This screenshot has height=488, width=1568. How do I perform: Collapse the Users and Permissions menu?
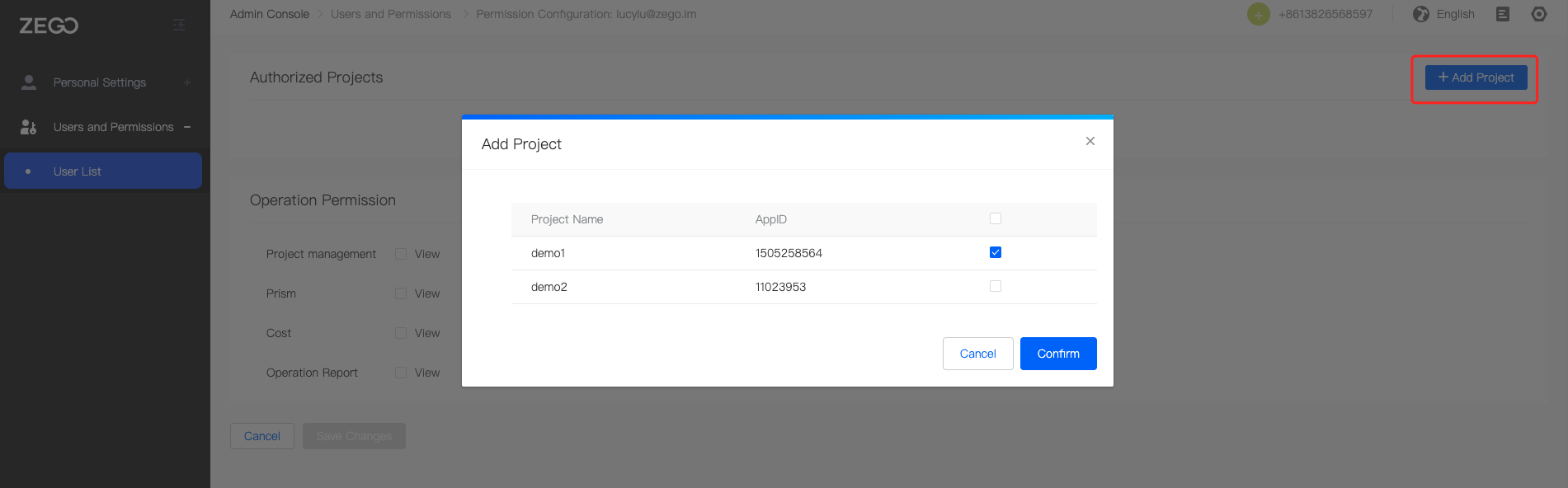point(187,127)
